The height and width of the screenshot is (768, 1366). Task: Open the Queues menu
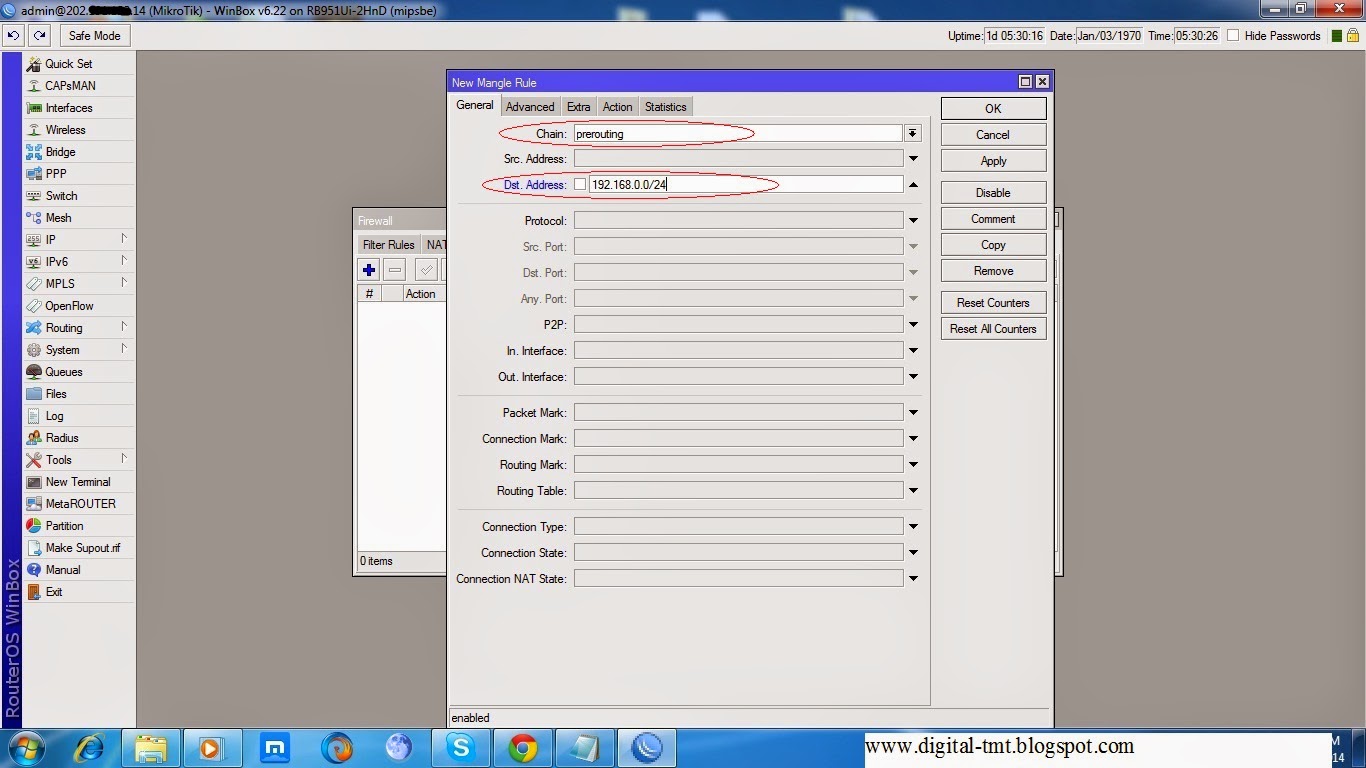79,371
